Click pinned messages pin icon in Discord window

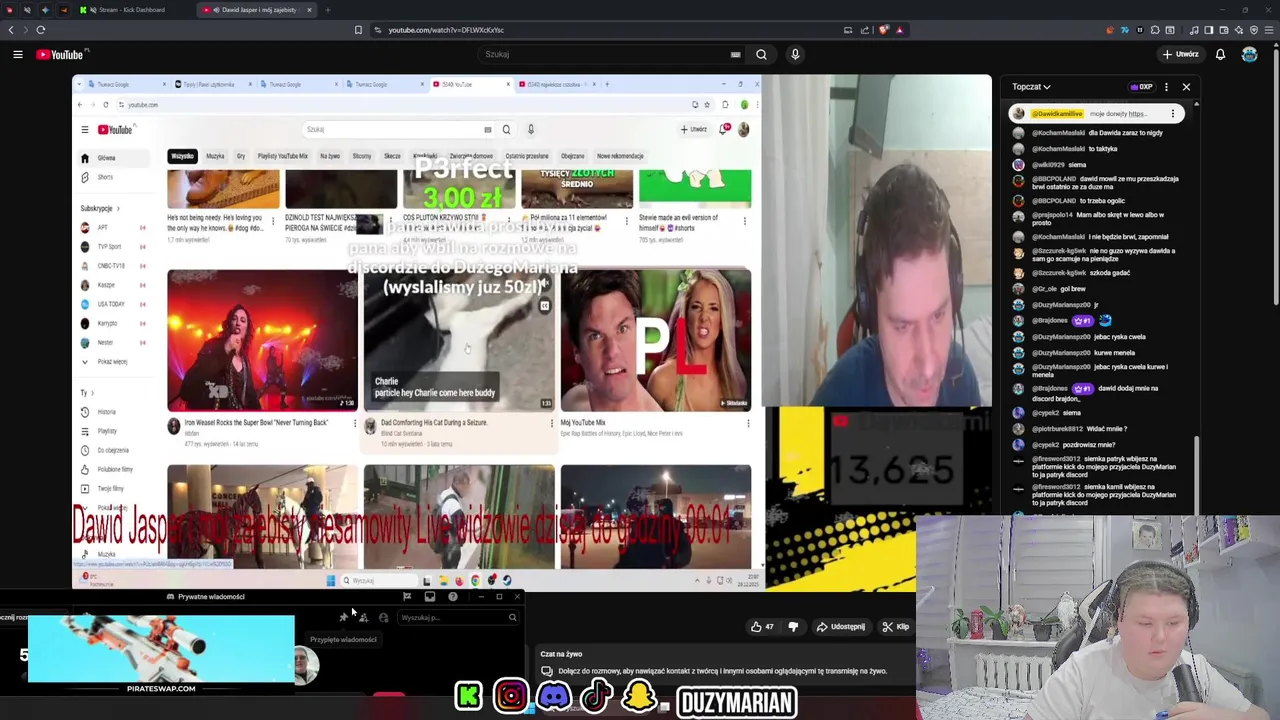click(x=343, y=617)
